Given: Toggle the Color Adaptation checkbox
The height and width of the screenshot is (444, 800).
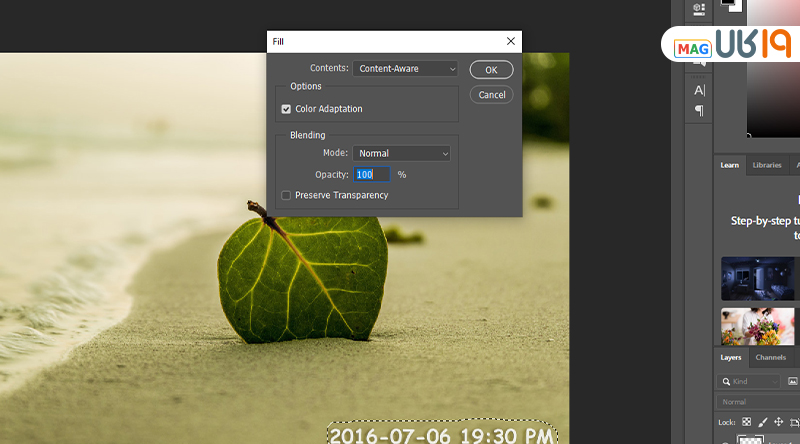Looking at the screenshot, I should pyautogui.click(x=286, y=109).
